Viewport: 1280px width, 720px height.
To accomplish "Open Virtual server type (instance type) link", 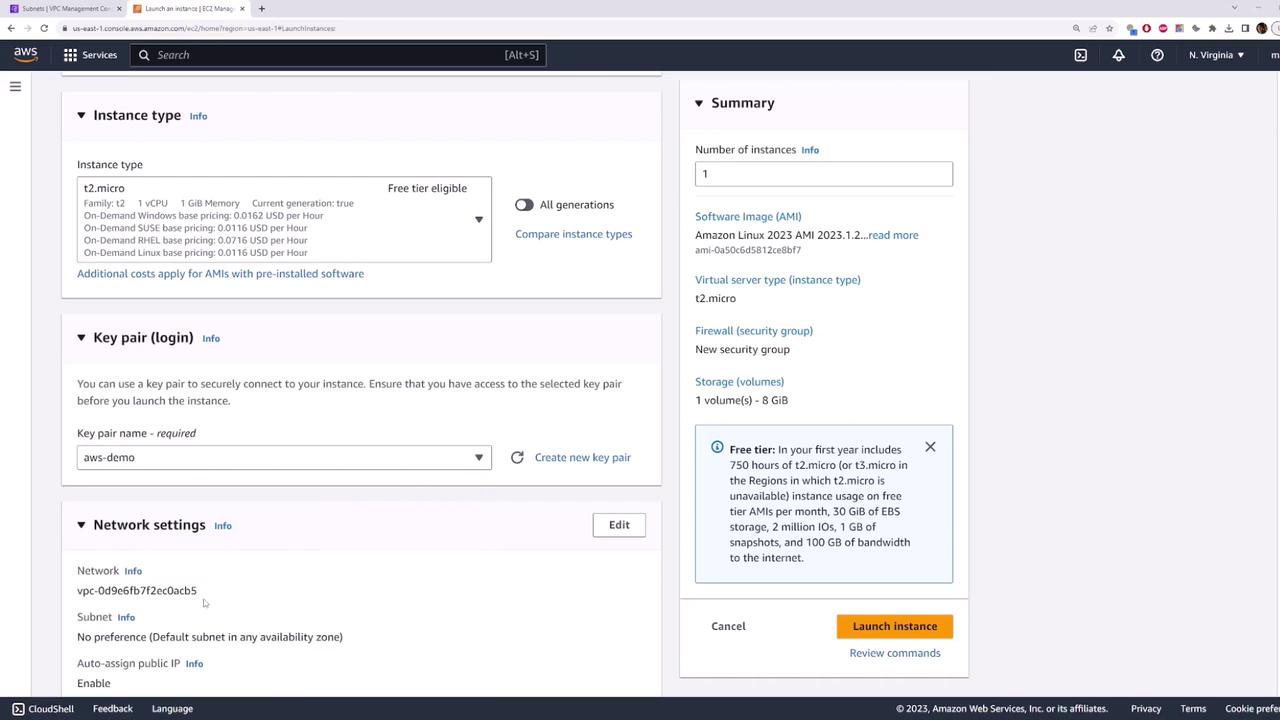I will pos(778,280).
